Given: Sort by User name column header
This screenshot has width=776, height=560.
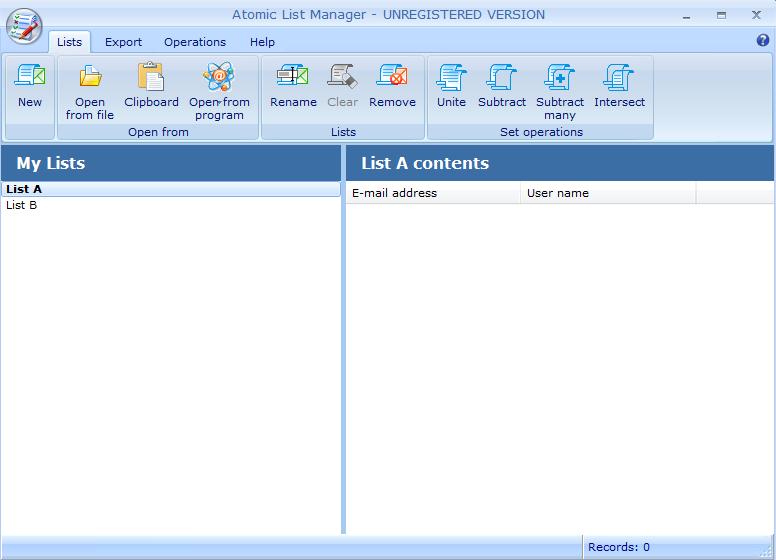Looking at the screenshot, I should click(608, 193).
